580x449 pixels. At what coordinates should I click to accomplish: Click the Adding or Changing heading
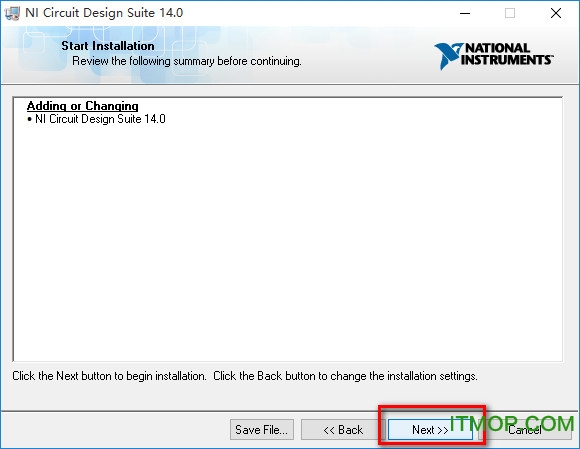point(82,106)
